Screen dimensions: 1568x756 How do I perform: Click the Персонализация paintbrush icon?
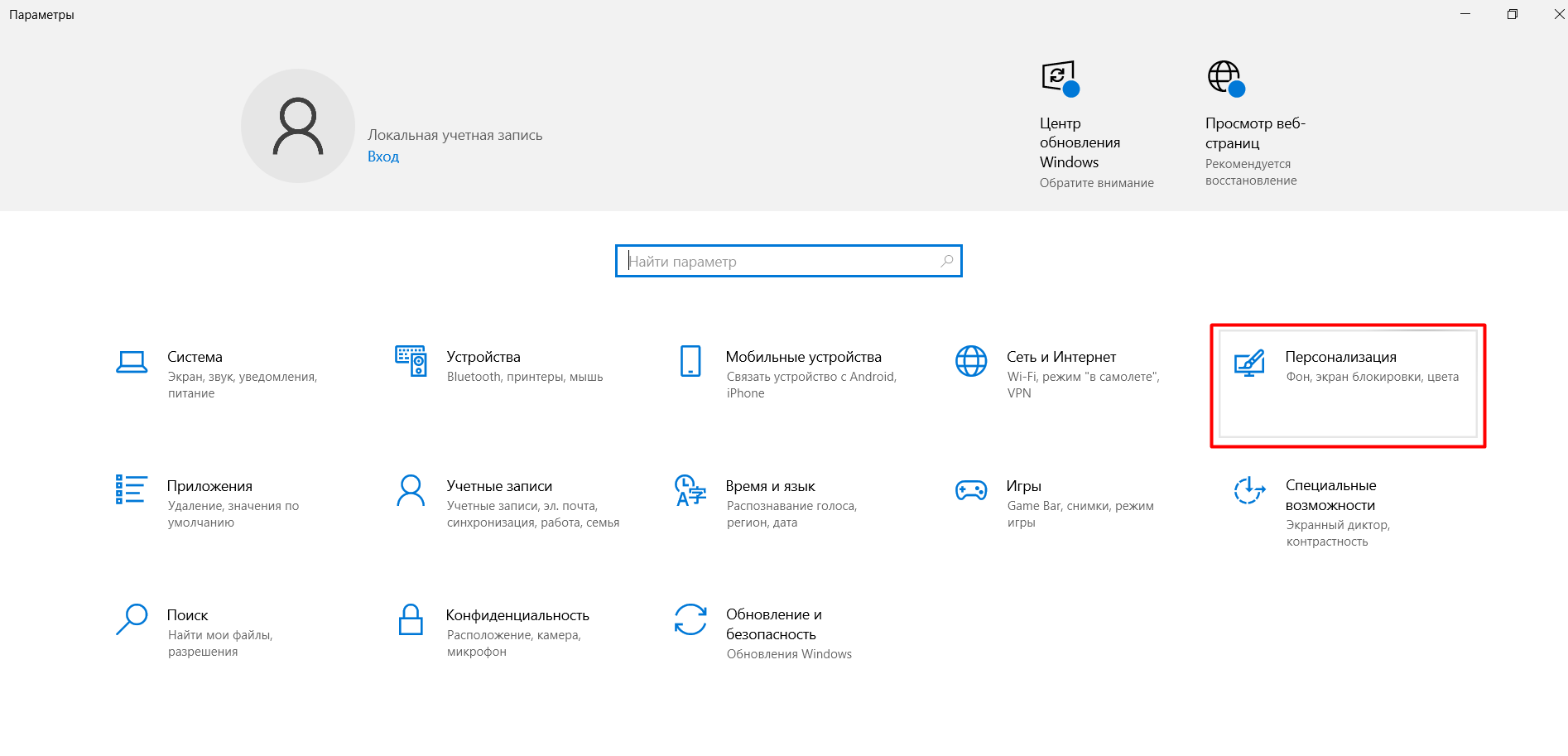point(1249,363)
